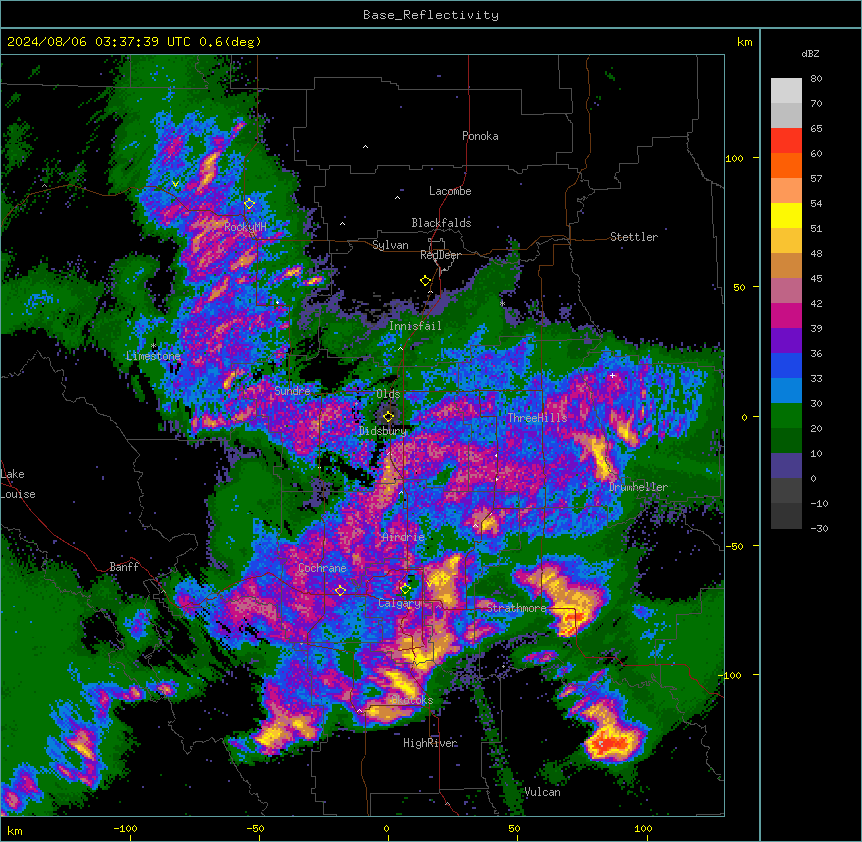The height and width of the screenshot is (842, 862).
Task: Click the -50 tick on bottom km axis
Action: point(256,828)
